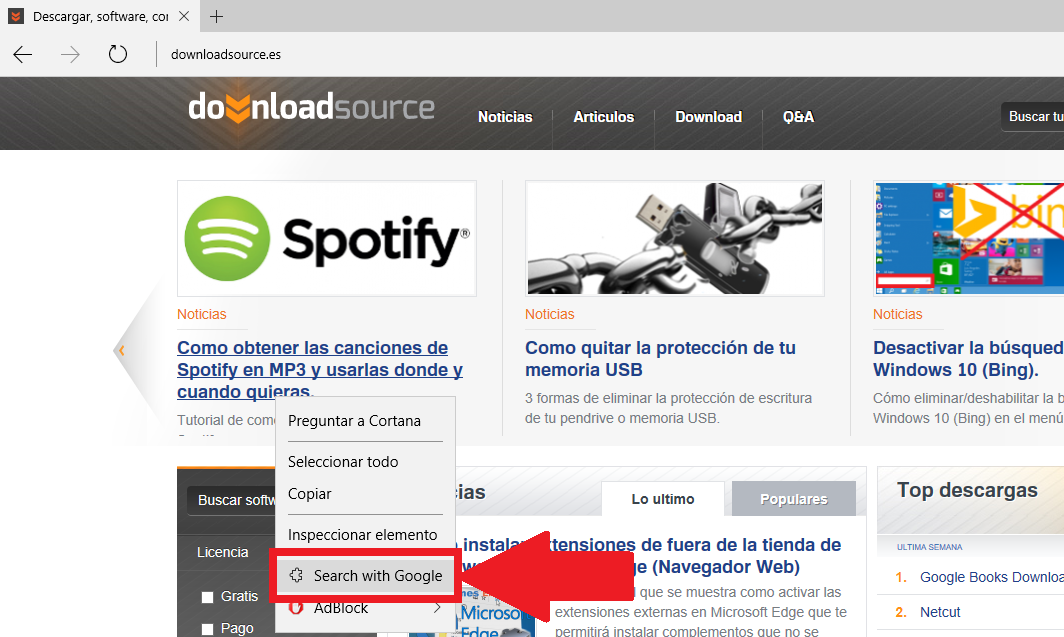The image size is (1064, 637).
Task: Click Noticias label under the Spotify image
Action: coord(202,314)
